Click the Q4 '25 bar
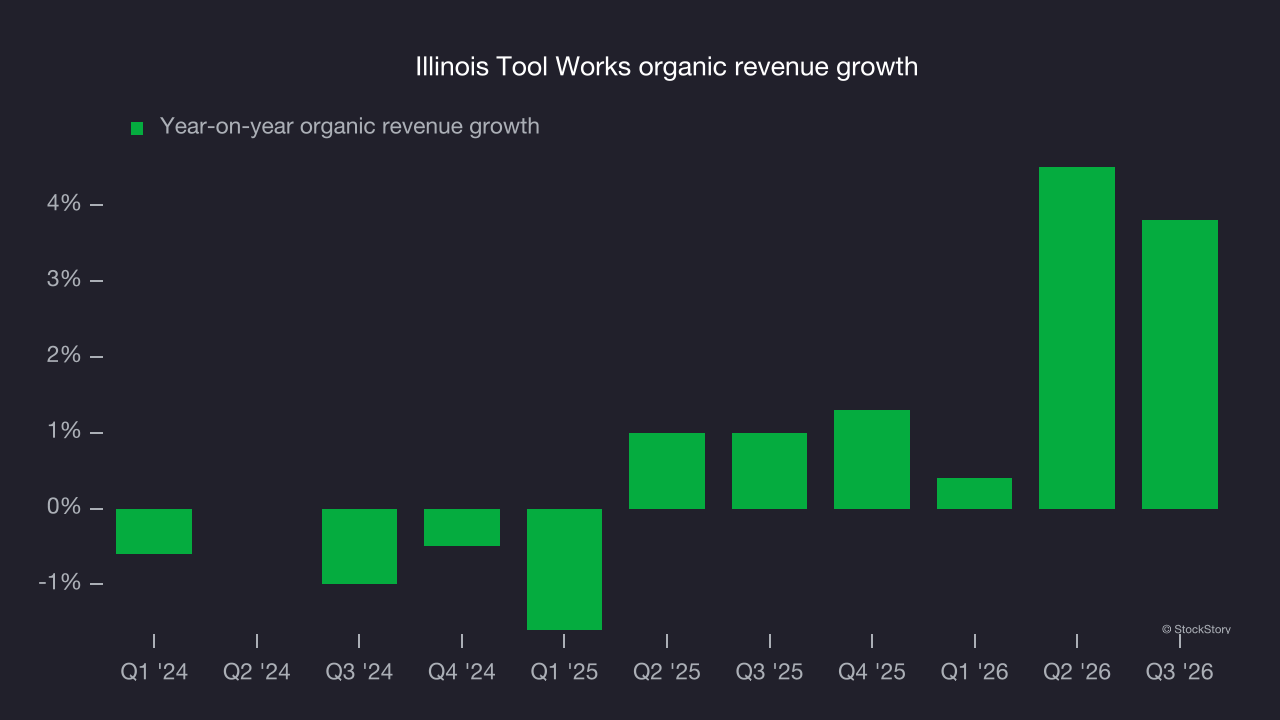The width and height of the screenshot is (1280, 720). click(872, 460)
